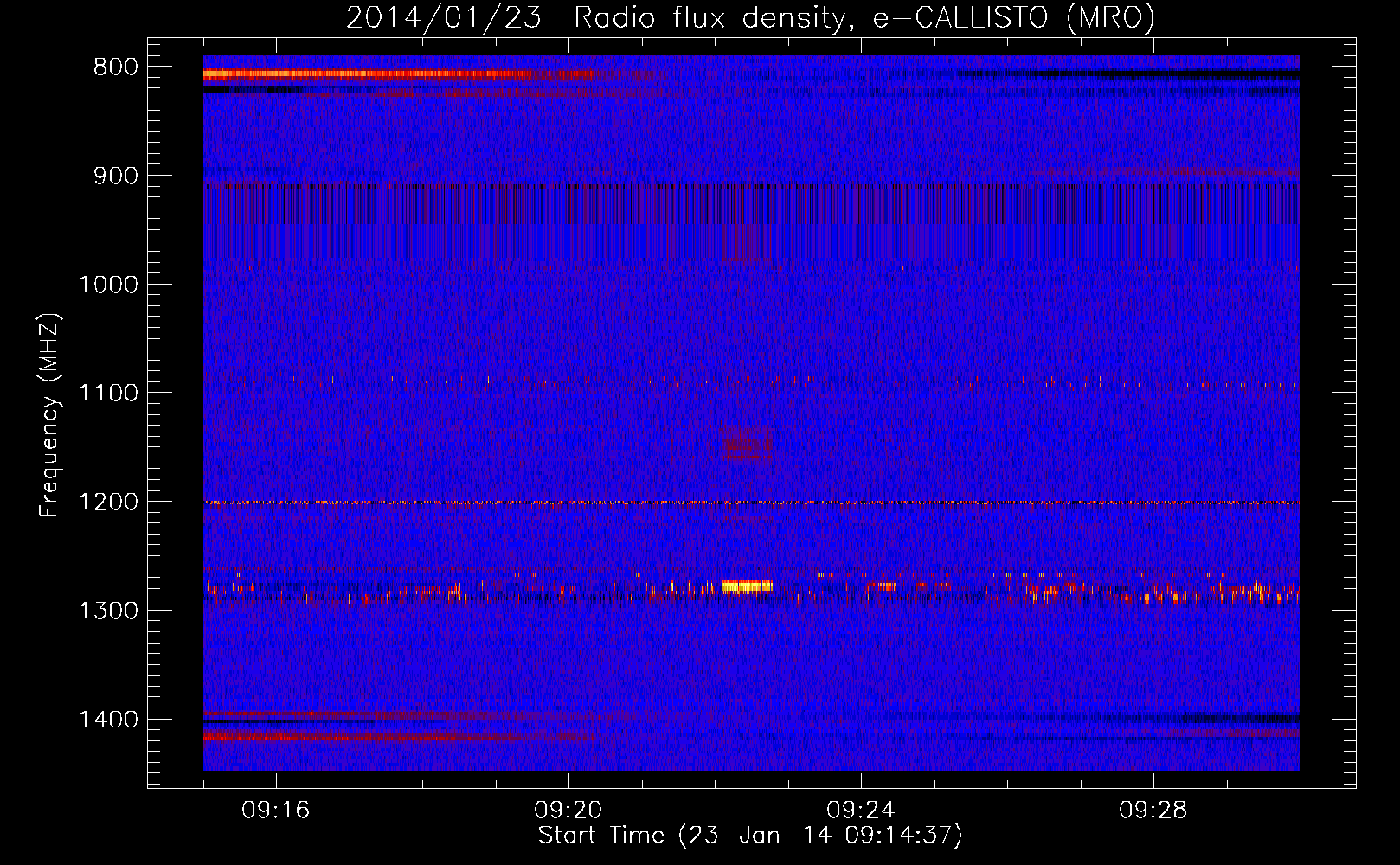Click the 09:28 time tick label
Viewport: 1400px width, 865px height.
point(1153,811)
